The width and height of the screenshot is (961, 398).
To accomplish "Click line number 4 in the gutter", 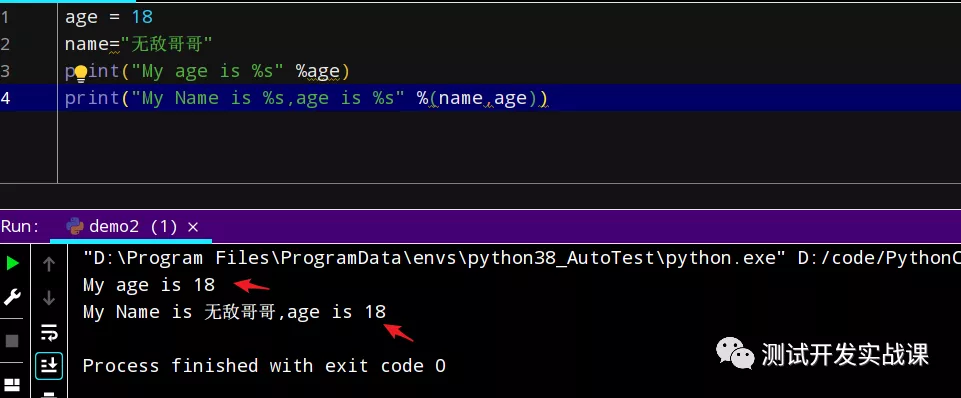I will click(x=5, y=98).
